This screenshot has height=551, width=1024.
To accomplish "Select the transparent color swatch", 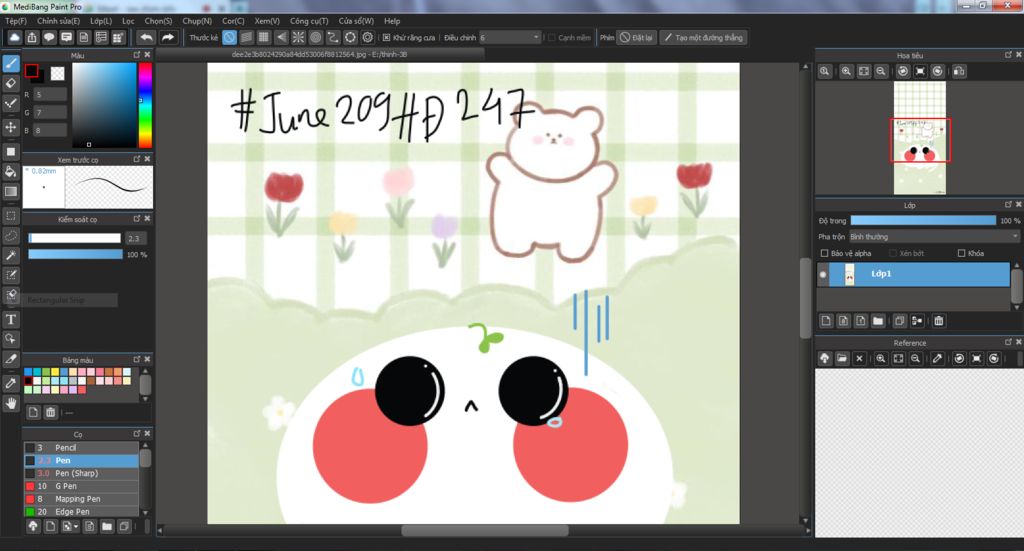I will [57, 73].
